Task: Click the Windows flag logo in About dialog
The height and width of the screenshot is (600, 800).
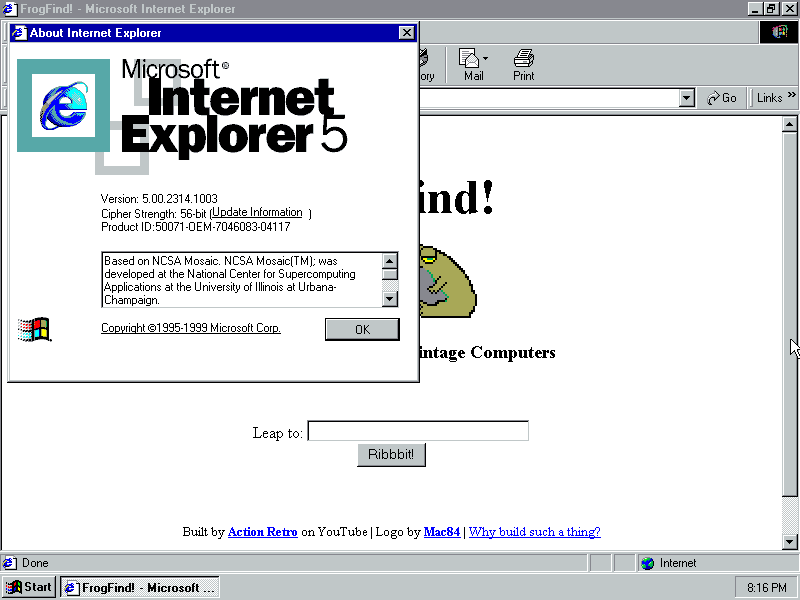Action: click(34, 329)
